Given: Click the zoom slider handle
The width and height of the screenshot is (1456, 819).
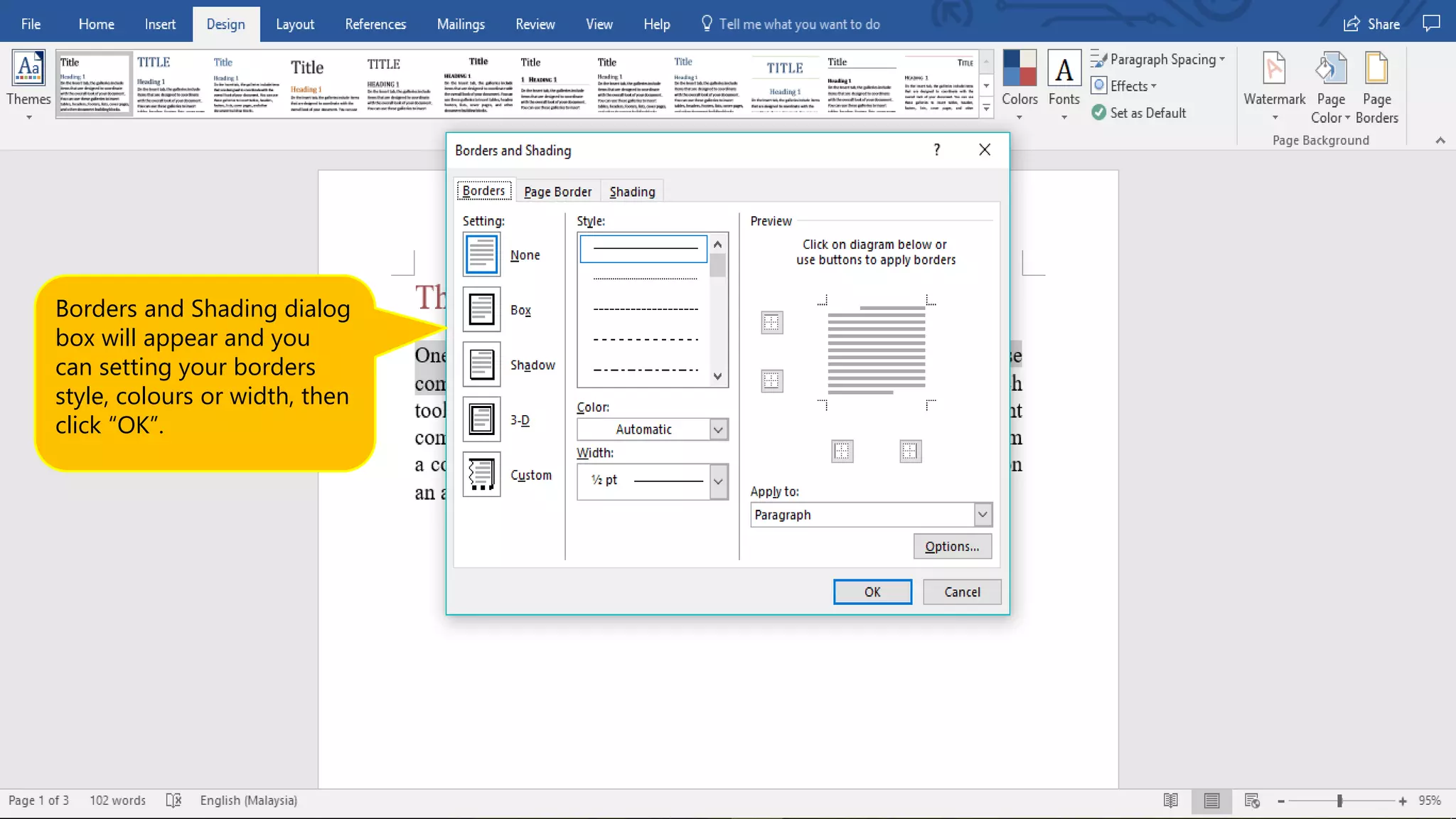Looking at the screenshot, I should point(1339,801).
